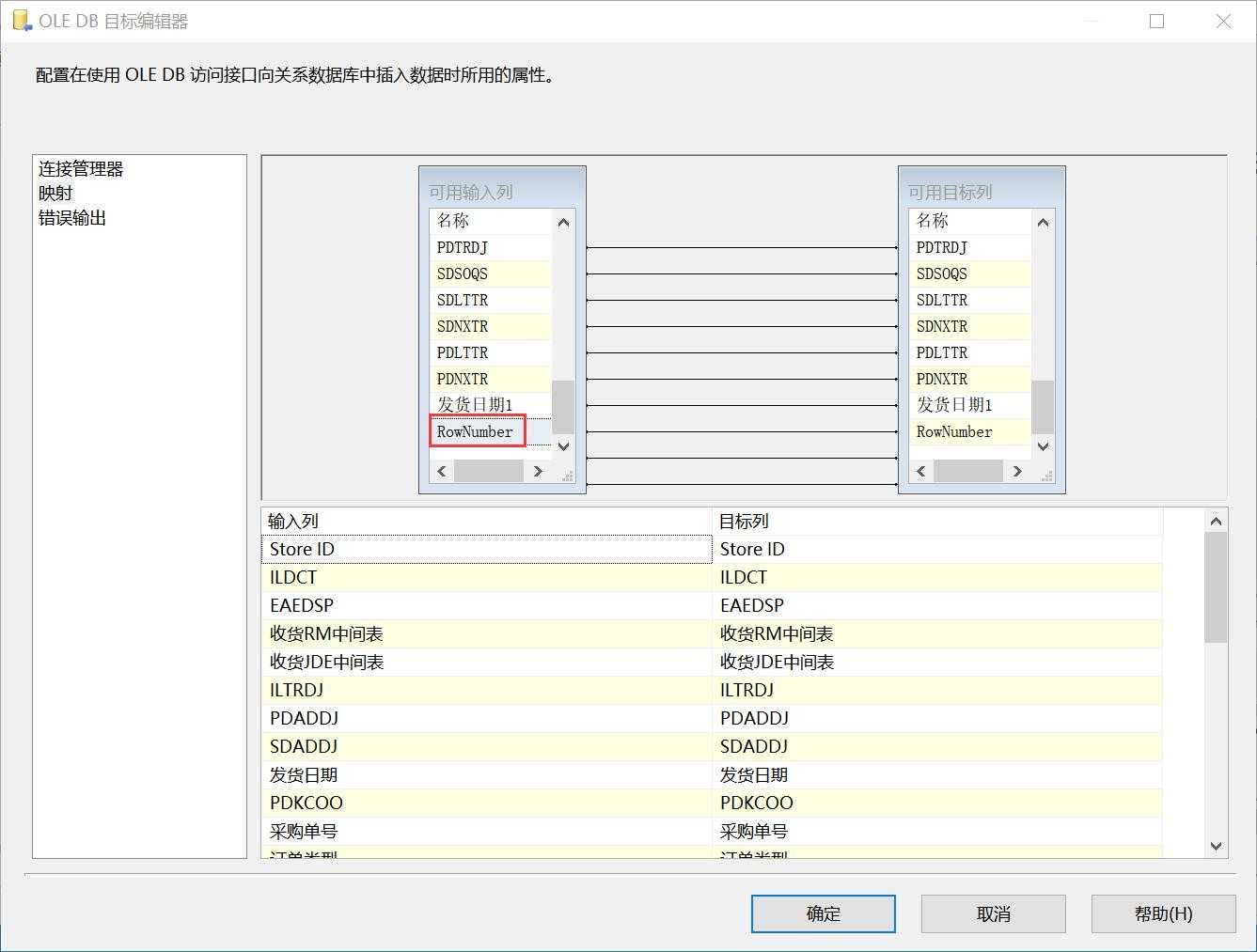Select PDNXTR in available destination columns
Viewport: 1257px width, 952px height.
click(x=969, y=379)
